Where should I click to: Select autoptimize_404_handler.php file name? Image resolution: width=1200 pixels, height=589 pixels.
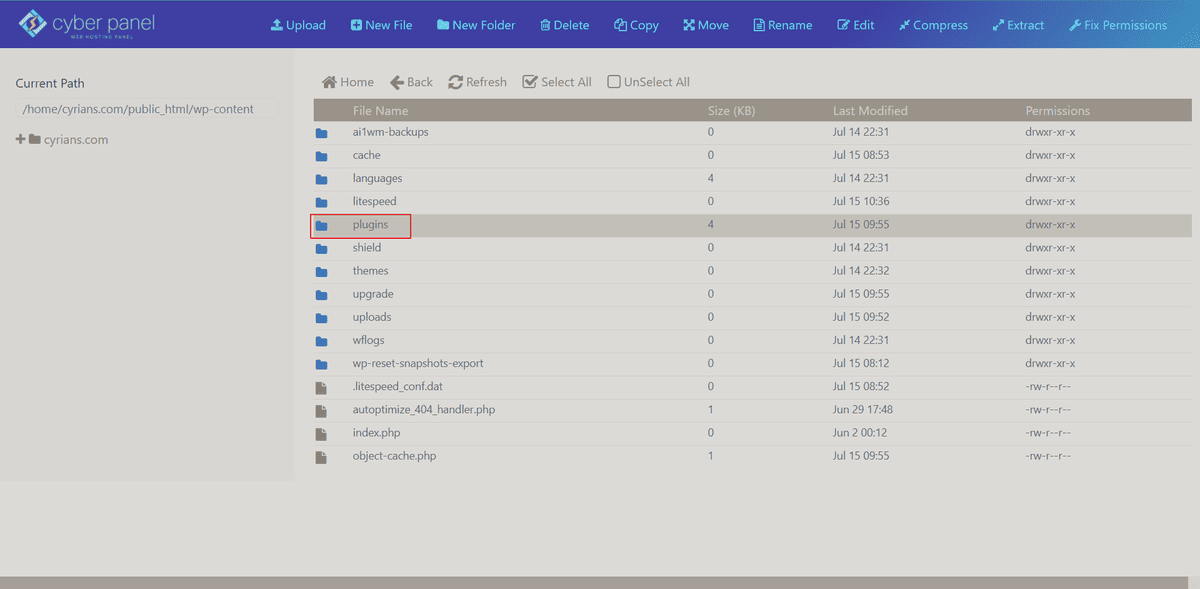(424, 409)
